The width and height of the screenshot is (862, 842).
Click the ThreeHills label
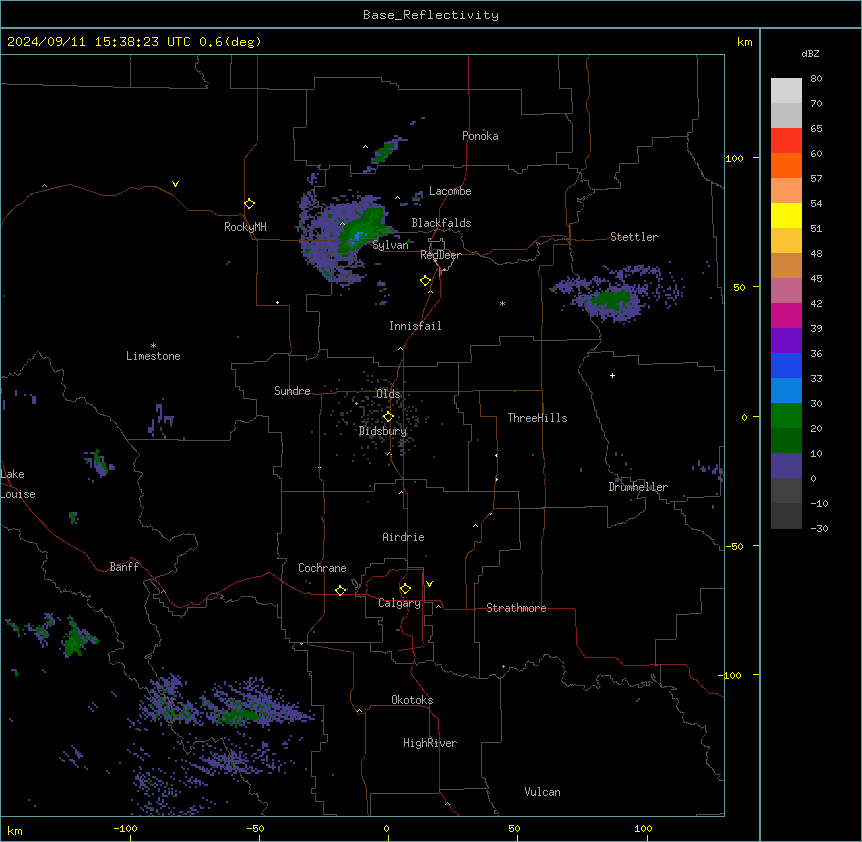tap(537, 418)
